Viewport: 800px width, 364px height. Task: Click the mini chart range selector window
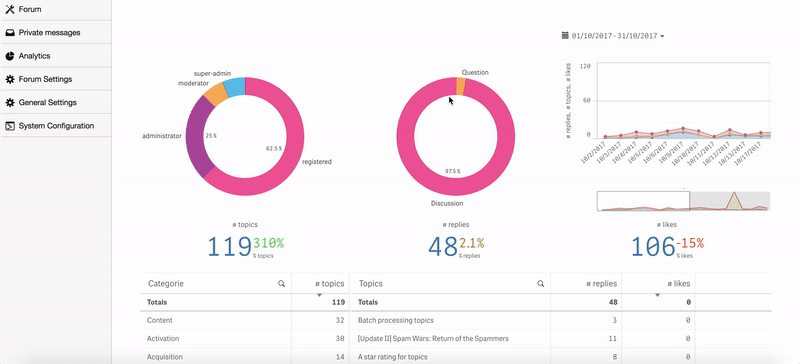click(x=643, y=201)
